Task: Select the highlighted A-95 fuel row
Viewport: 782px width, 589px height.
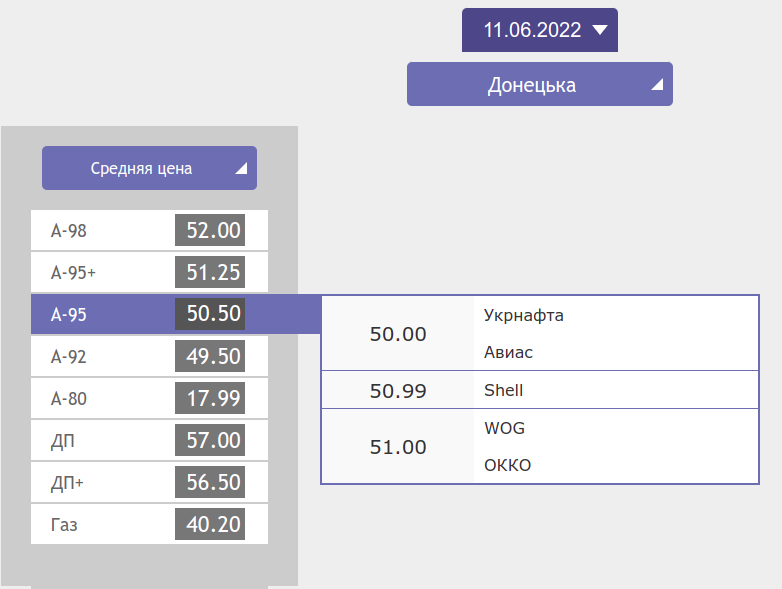Action: (149, 315)
